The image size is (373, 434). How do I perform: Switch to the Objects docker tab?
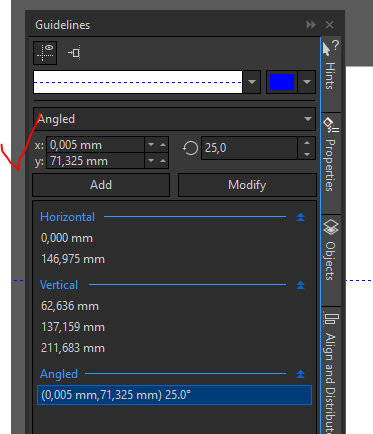(330, 250)
